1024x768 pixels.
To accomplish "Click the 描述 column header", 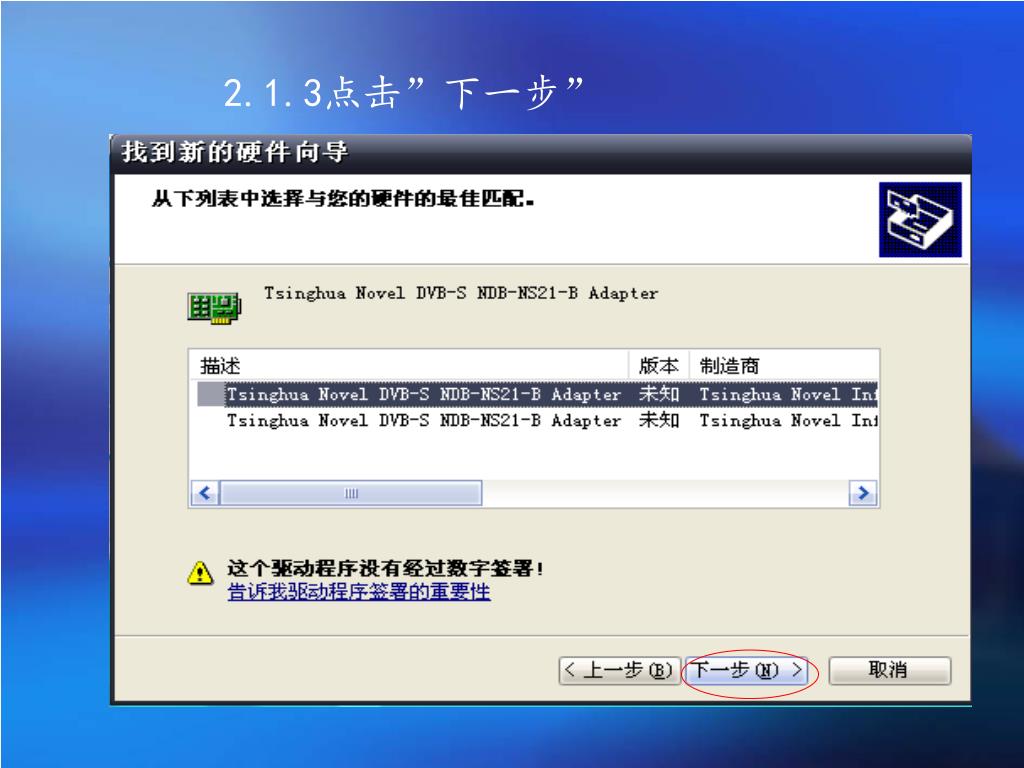I will click(x=410, y=366).
